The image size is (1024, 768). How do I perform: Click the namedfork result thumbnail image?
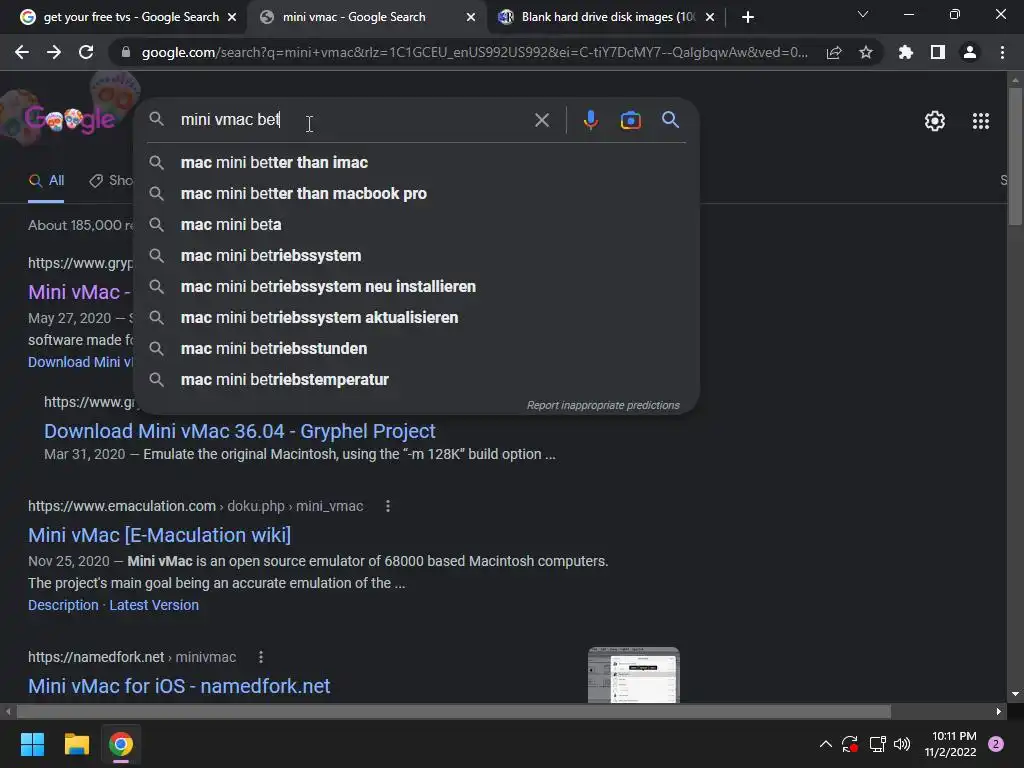pos(633,675)
